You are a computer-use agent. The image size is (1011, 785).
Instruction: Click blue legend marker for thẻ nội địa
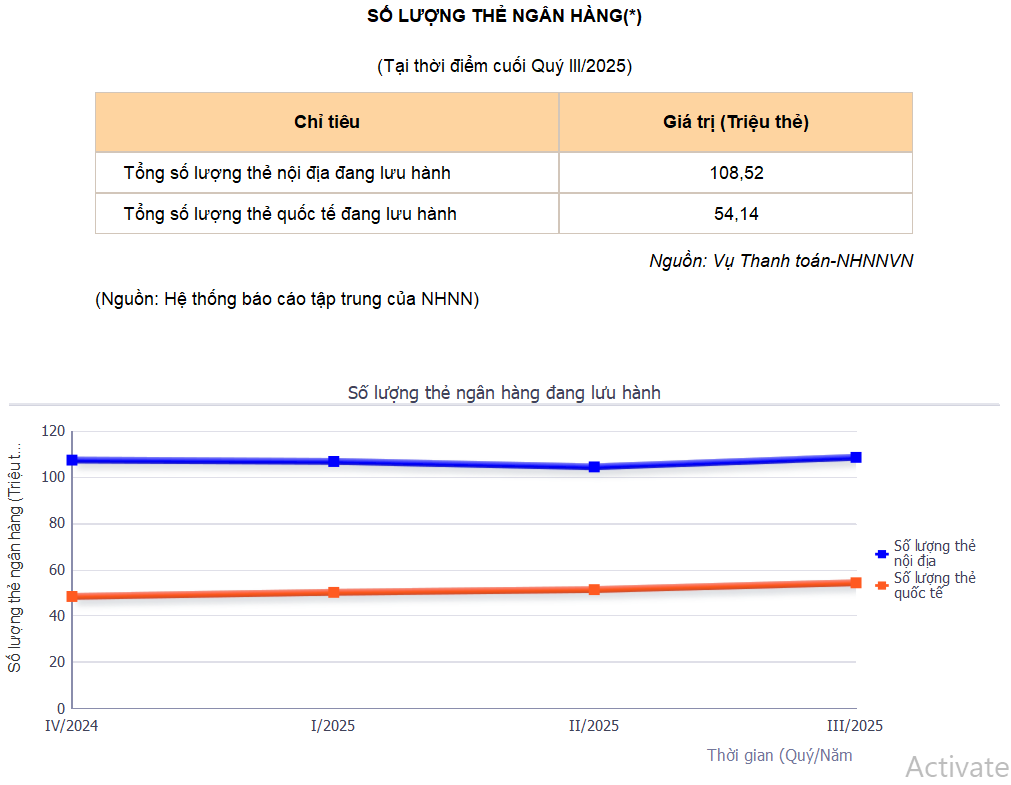pos(881,553)
